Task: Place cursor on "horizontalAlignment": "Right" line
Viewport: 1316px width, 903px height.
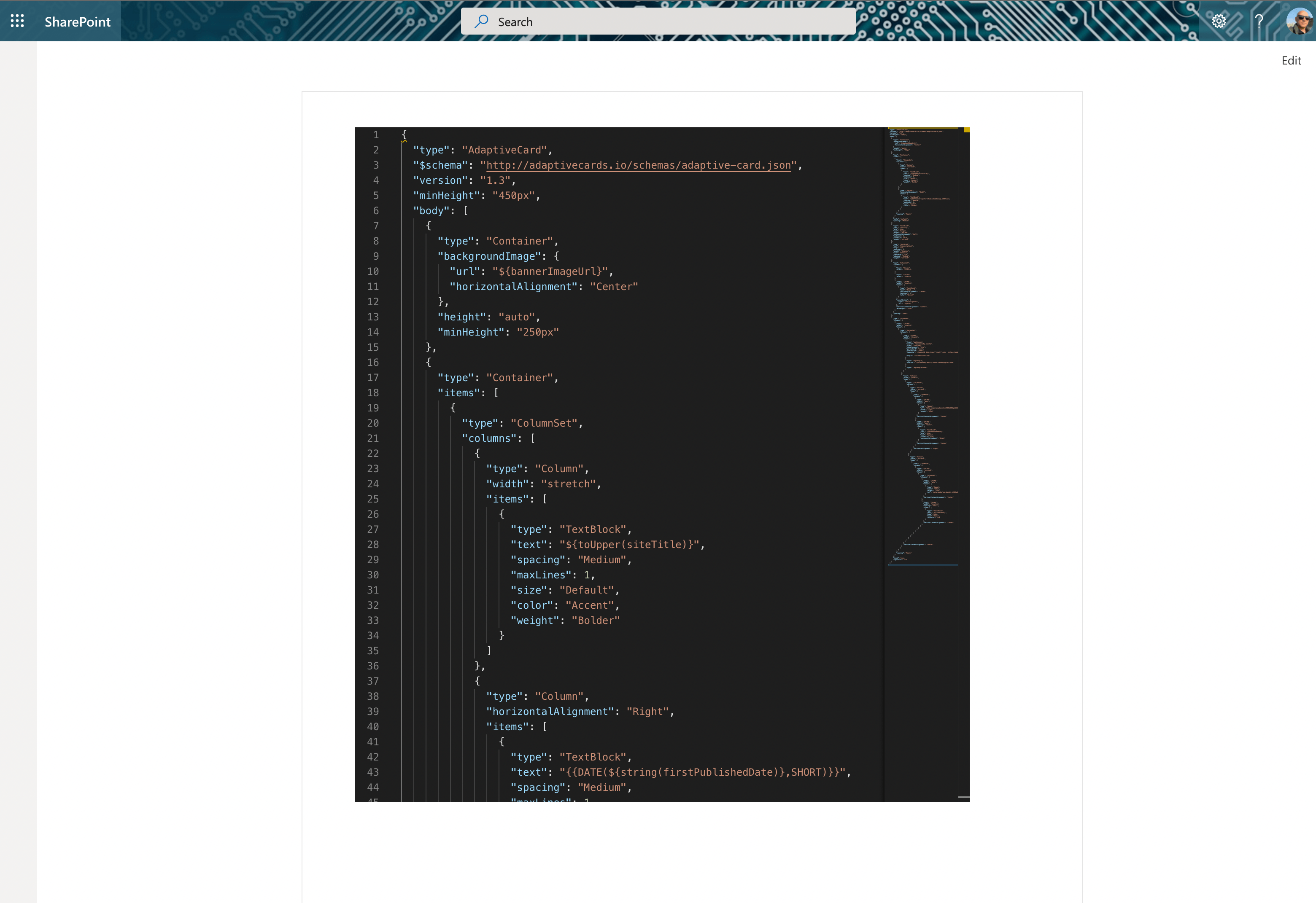Action: pyautogui.click(x=579, y=712)
